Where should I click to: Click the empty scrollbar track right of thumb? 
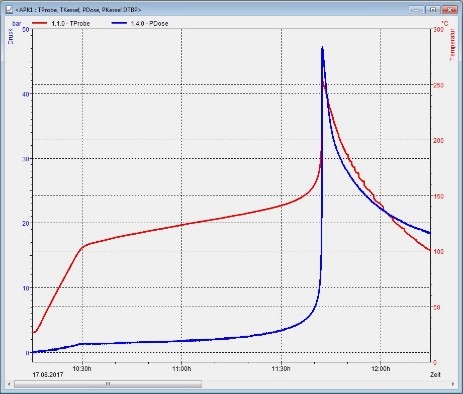[326, 384]
